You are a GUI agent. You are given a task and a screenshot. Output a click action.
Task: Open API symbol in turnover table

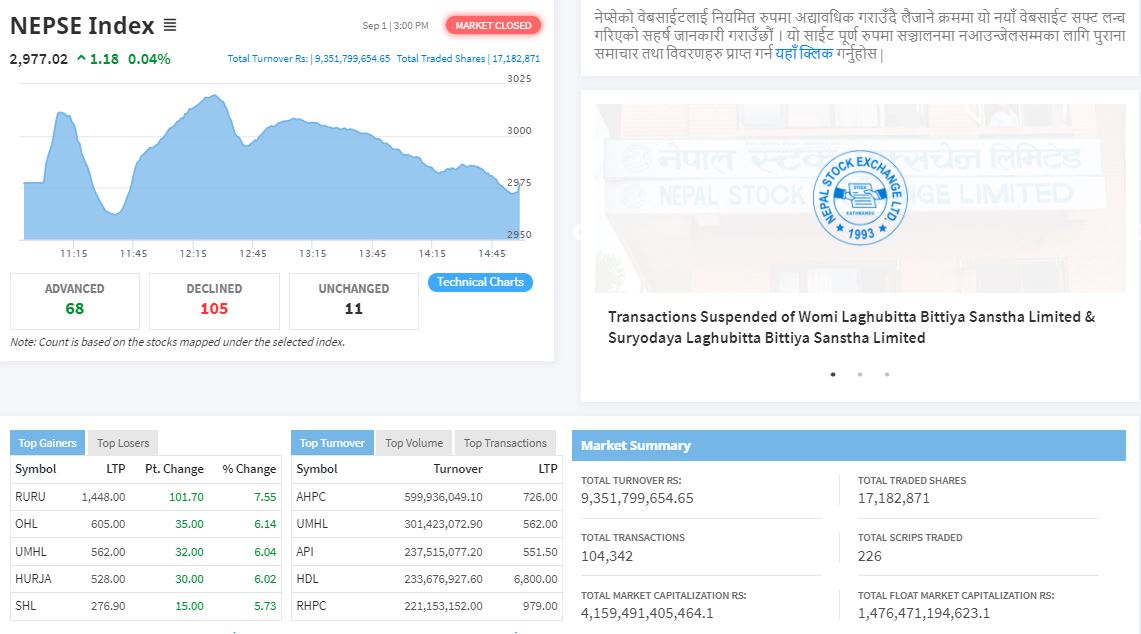[x=305, y=552]
